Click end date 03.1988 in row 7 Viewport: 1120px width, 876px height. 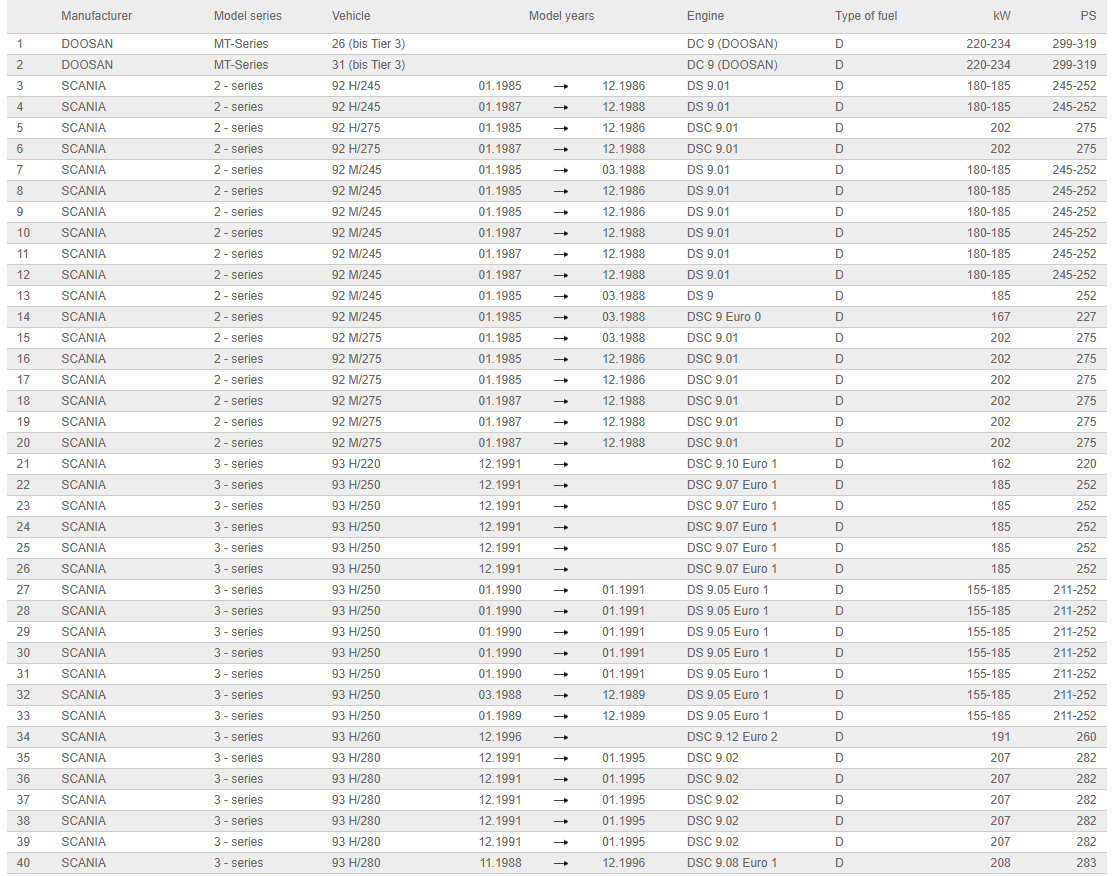[x=624, y=170]
